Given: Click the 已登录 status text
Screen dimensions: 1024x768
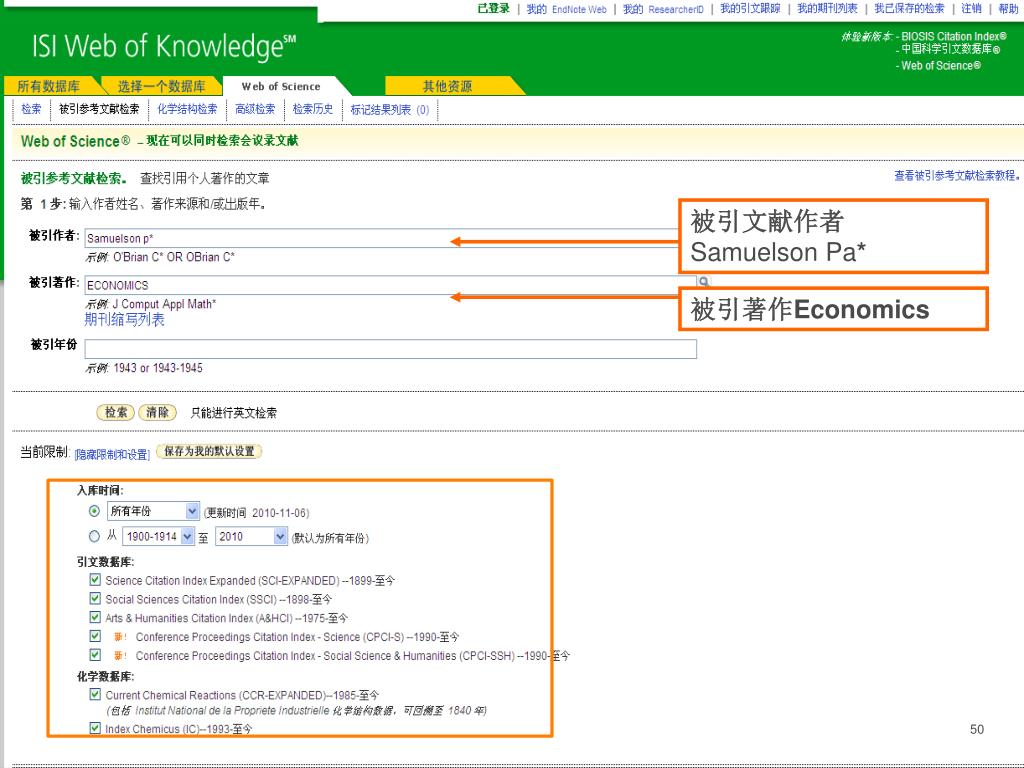Looking at the screenshot, I should [494, 8].
